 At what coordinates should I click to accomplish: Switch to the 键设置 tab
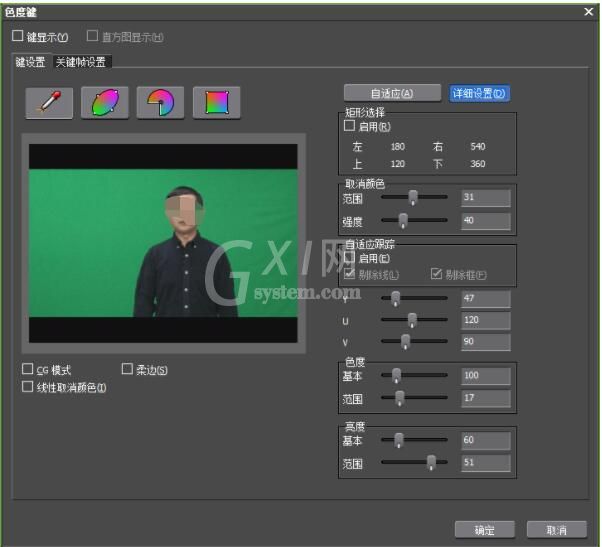click(x=31, y=62)
